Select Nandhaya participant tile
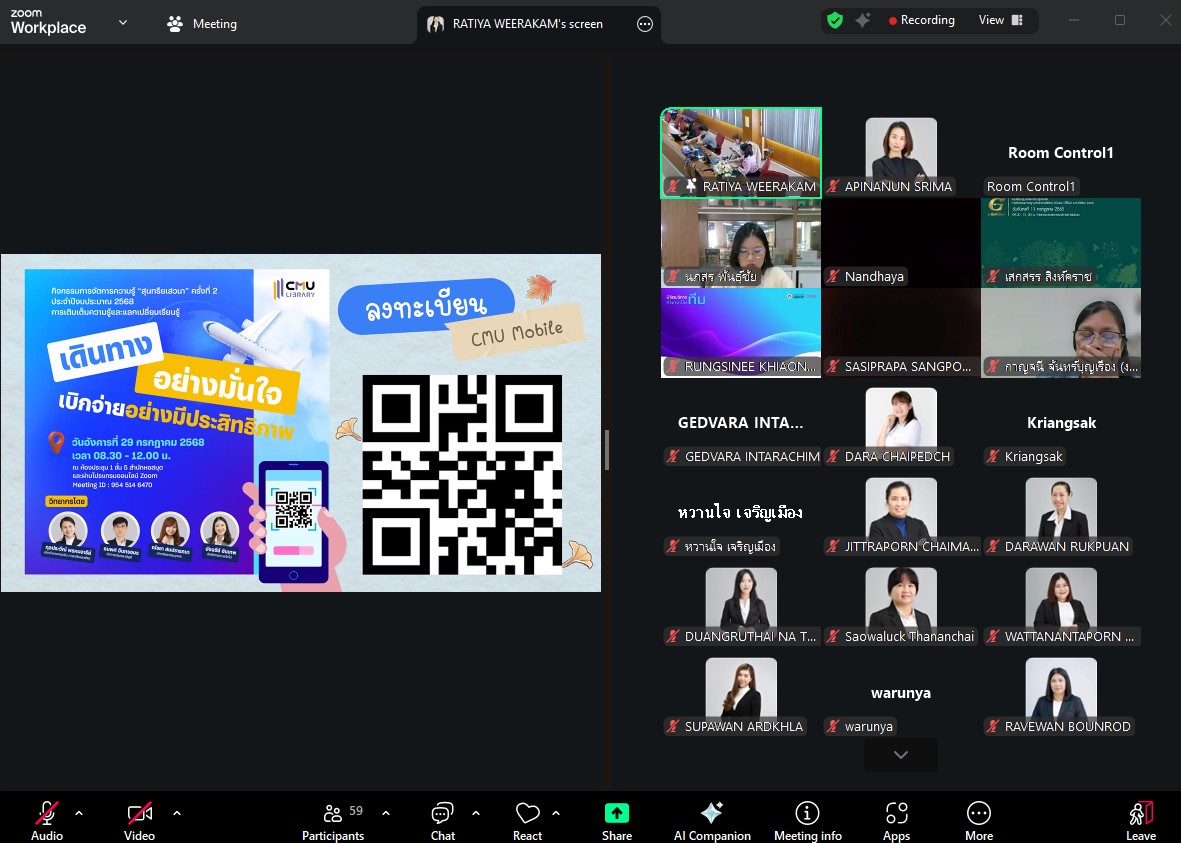This screenshot has width=1181, height=843. tap(901, 243)
